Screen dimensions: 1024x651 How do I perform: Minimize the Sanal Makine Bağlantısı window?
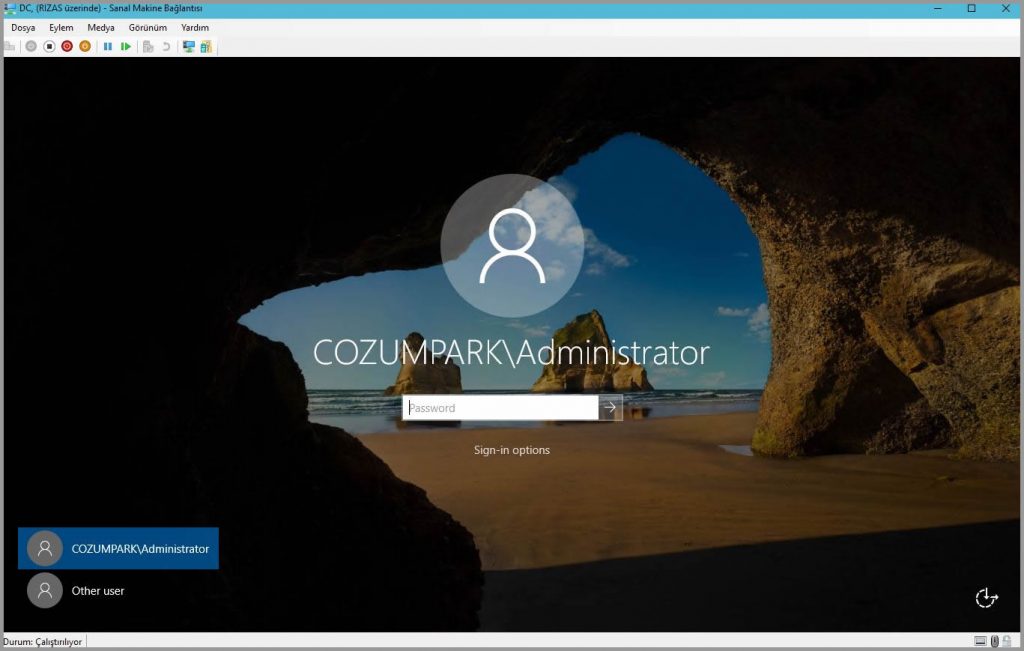[938, 8]
